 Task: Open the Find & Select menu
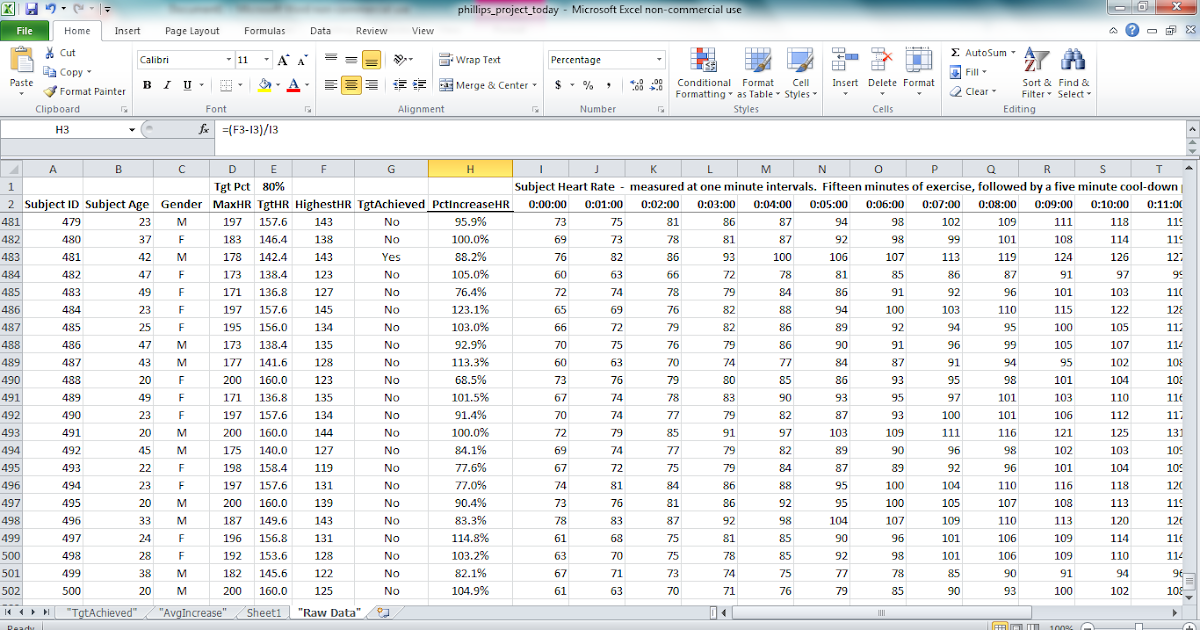point(1074,72)
